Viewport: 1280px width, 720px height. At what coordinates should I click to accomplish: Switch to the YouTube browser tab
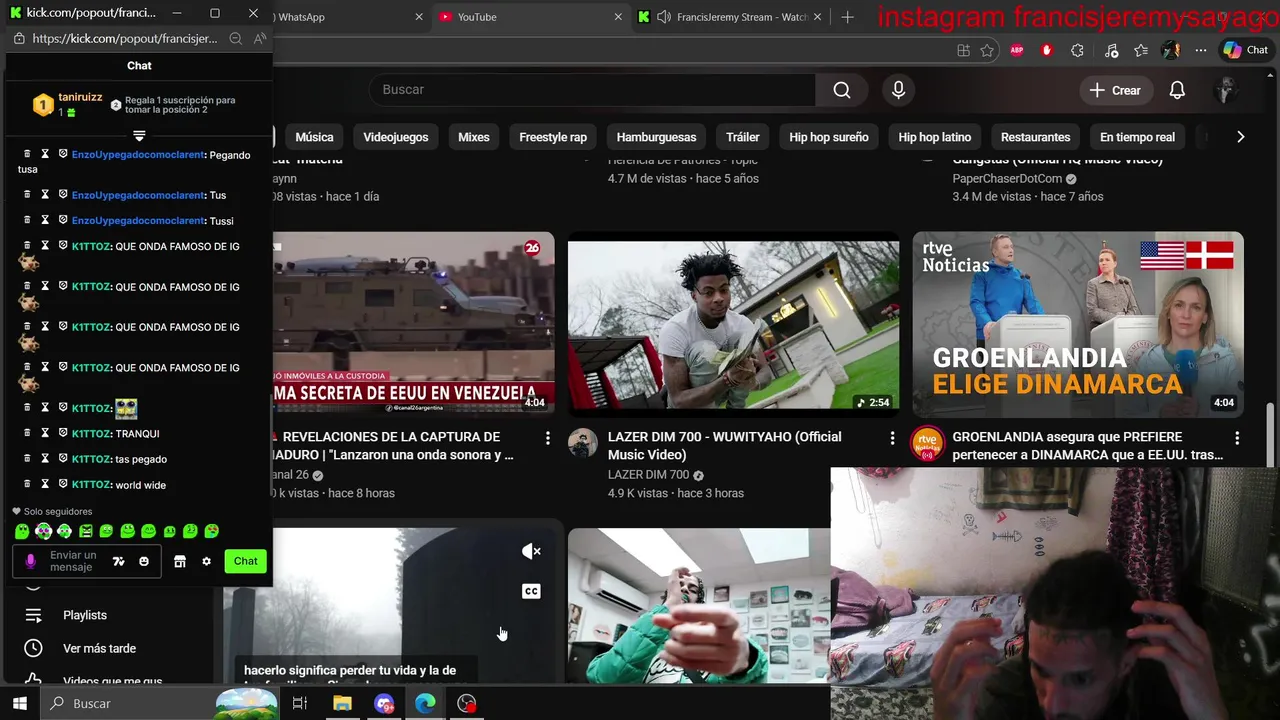point(528,17)
